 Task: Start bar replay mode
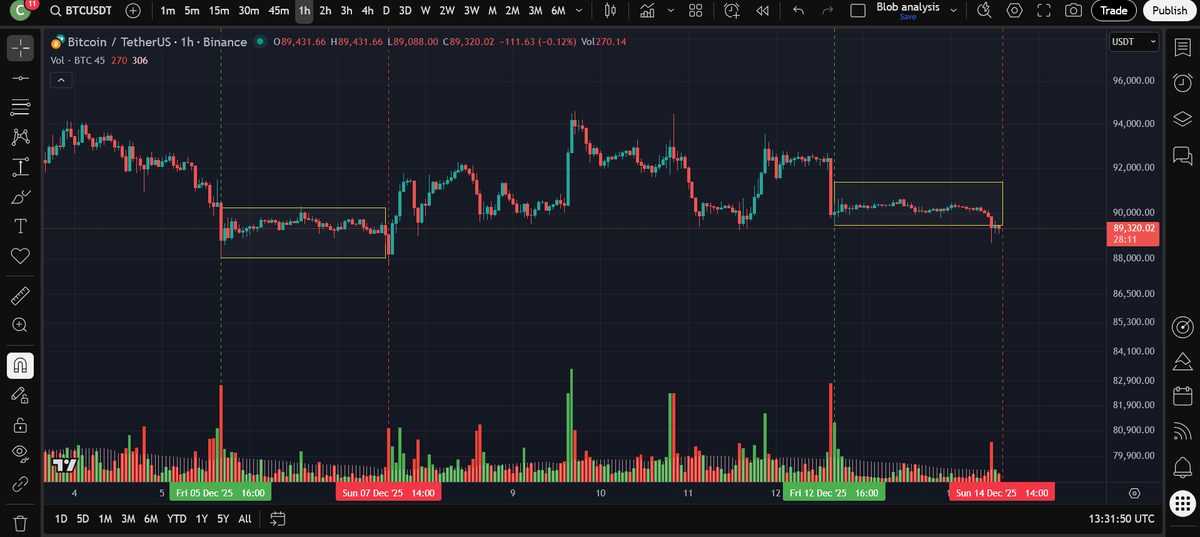763,11
